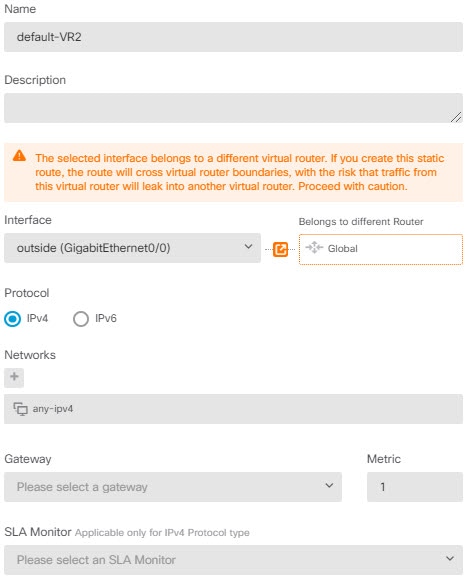Select the any-ipv4 network entry
Image resolution: width=468 pixels, height=579 pixels.
(233, 409)
